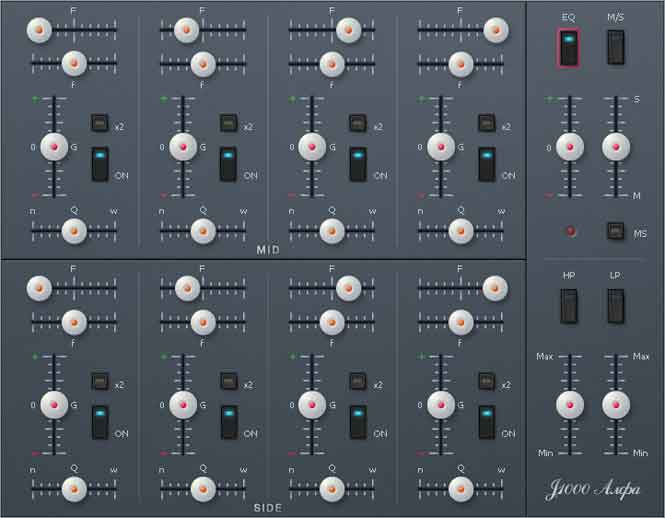Click the red indicator LED beside MS button
The height and width of the screenshot is (518, 665).
(571, 231)
